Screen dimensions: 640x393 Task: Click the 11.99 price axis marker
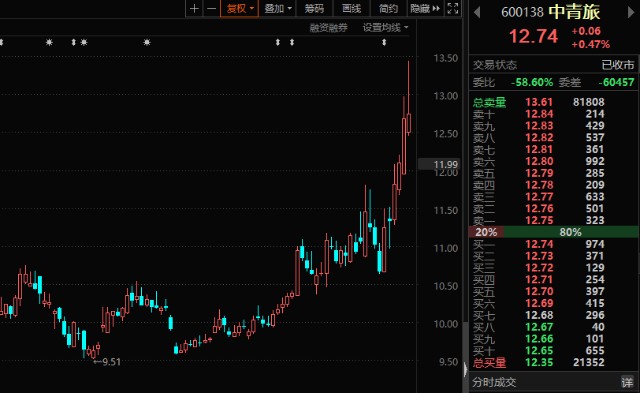tap(440, 164)
